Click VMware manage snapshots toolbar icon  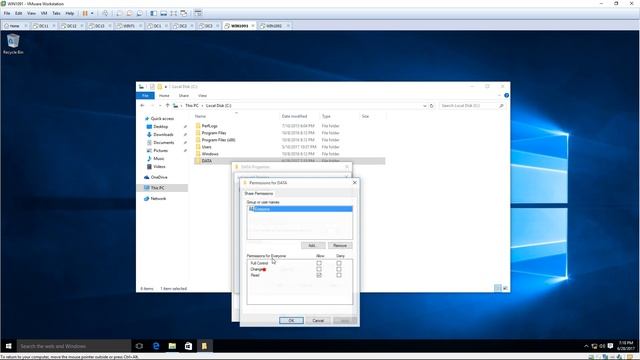coord(139,13)
